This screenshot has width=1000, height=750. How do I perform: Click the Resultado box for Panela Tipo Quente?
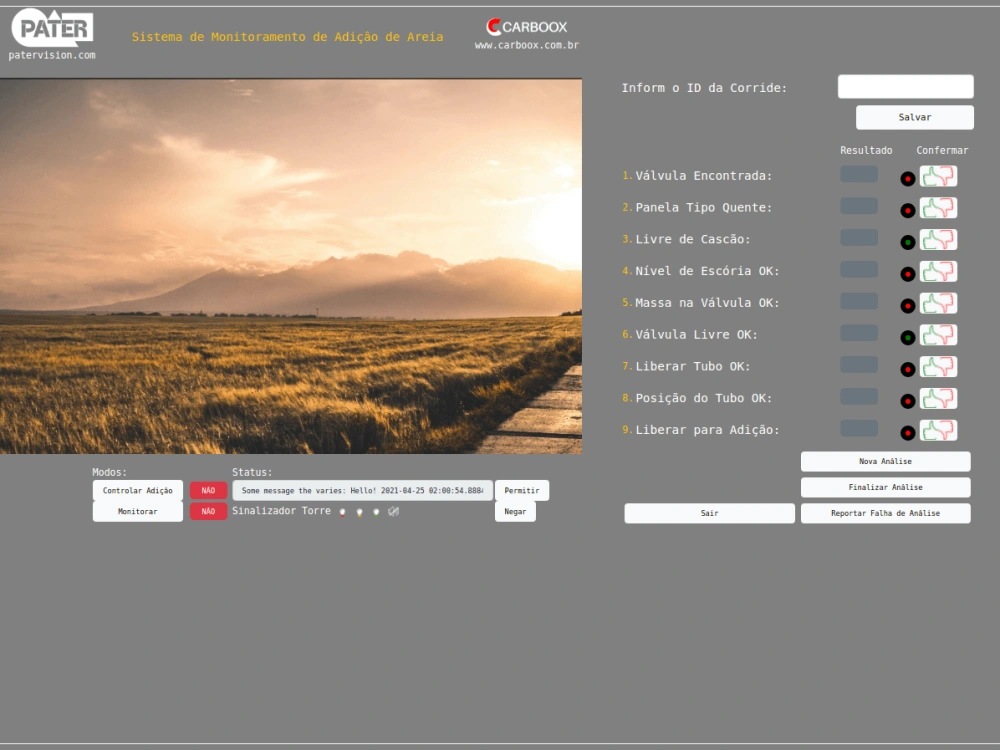click(x=859, y=206)
